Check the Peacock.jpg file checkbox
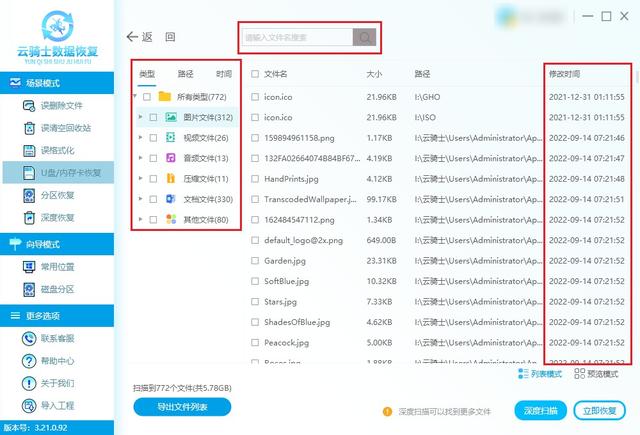The width and height of the screenshot is (640, 435). (255, 342)
